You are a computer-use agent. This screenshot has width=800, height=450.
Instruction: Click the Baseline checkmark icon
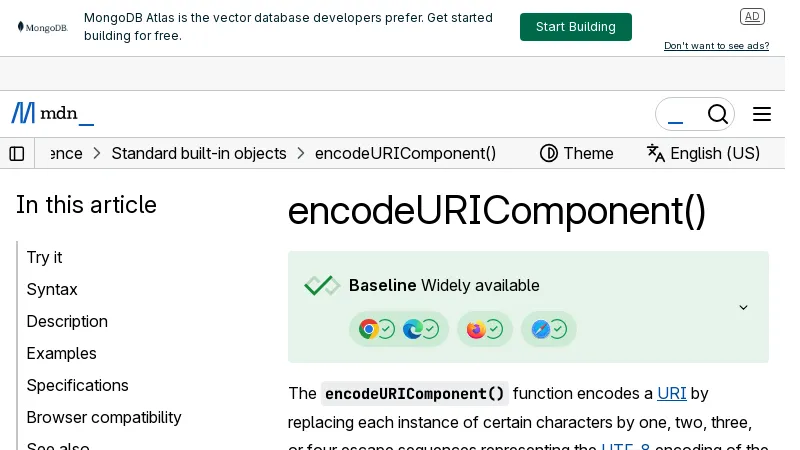pyautogui.click(x=322, y=286)
